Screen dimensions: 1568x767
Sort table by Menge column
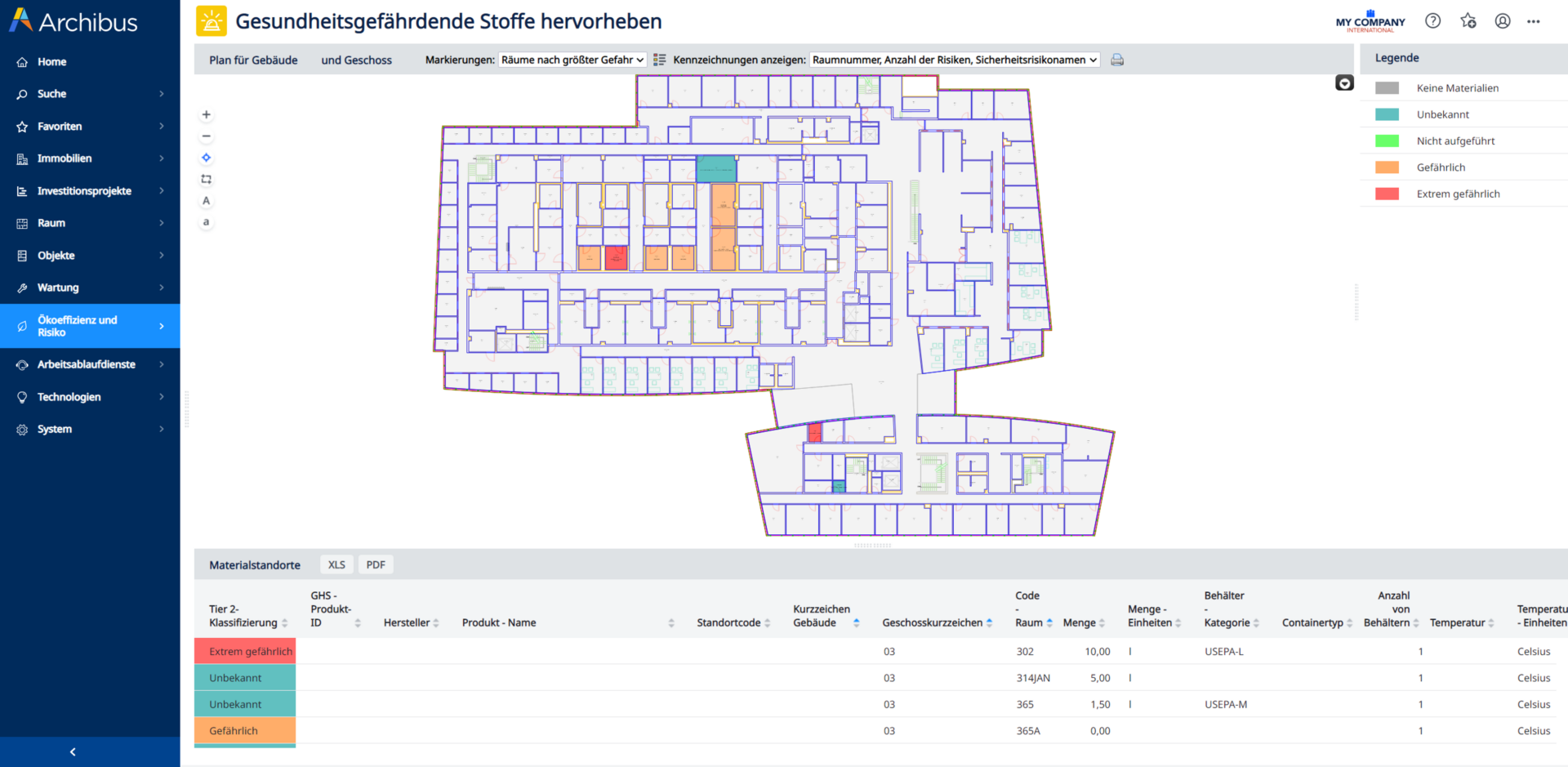tap(1084, 622)
